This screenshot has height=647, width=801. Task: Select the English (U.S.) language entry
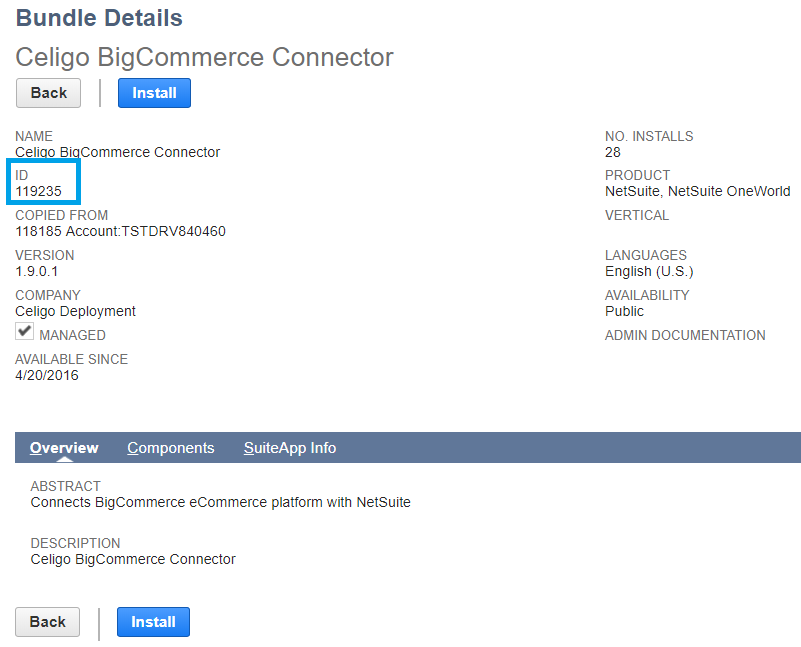pyautogui.click(x=648, y=271)
